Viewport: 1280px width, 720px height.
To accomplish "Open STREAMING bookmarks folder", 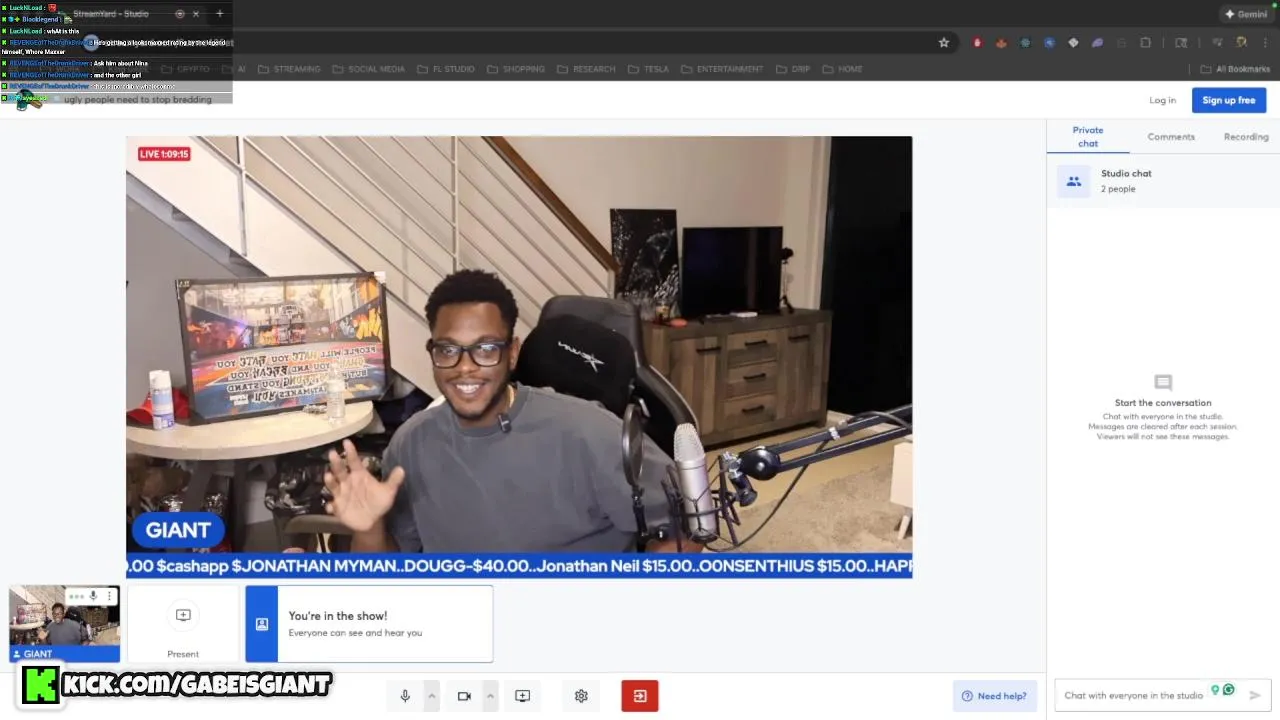I will [x=289, y=69].
